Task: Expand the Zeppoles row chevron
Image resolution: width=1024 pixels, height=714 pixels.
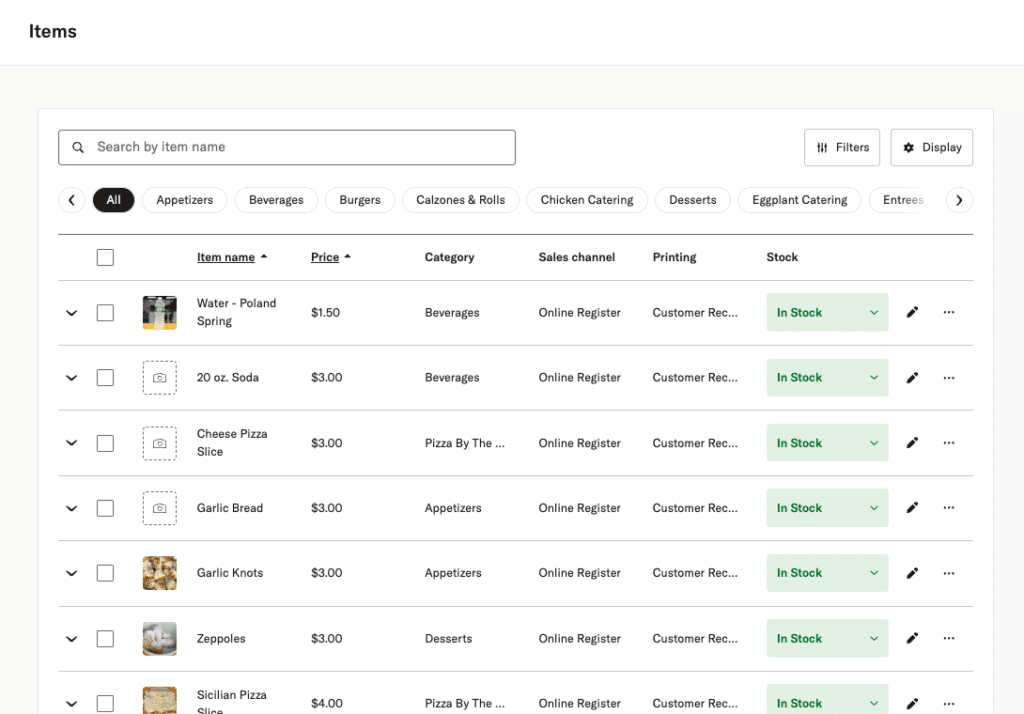Action: pos(72,639)
